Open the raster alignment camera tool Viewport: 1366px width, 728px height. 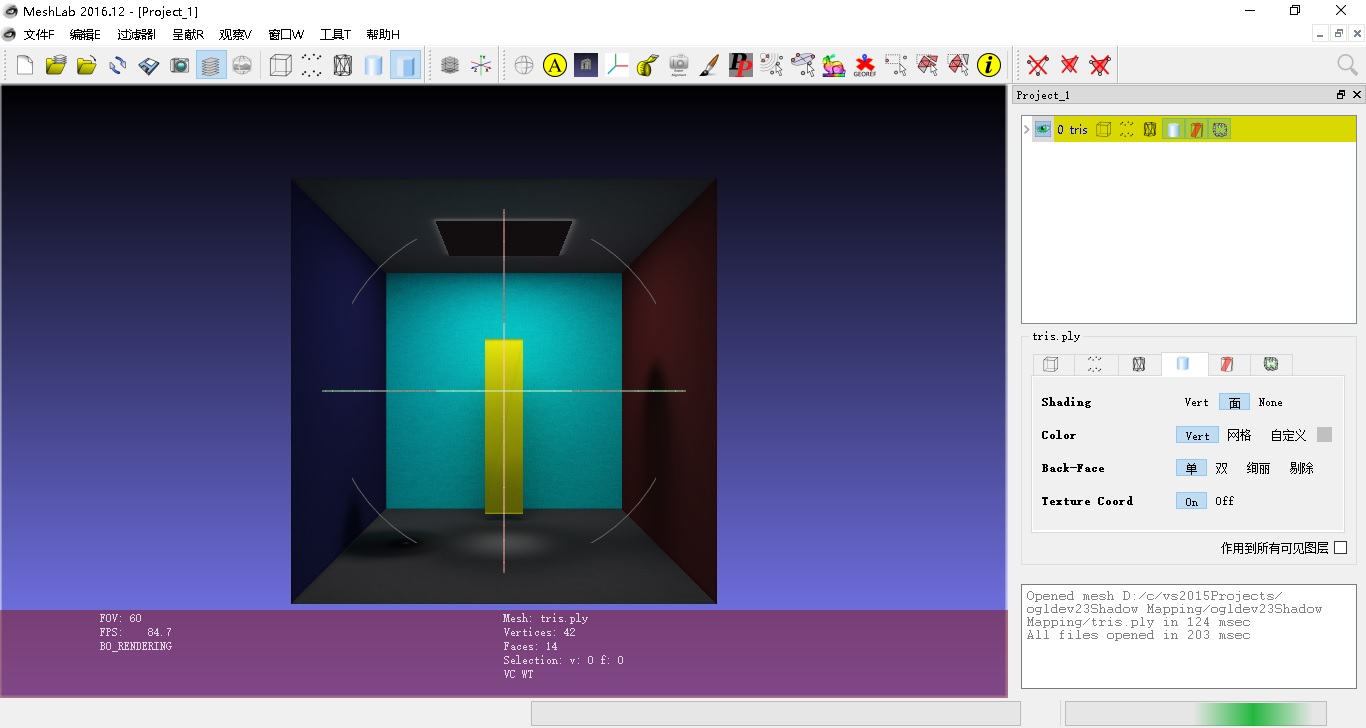pos(679,66)
